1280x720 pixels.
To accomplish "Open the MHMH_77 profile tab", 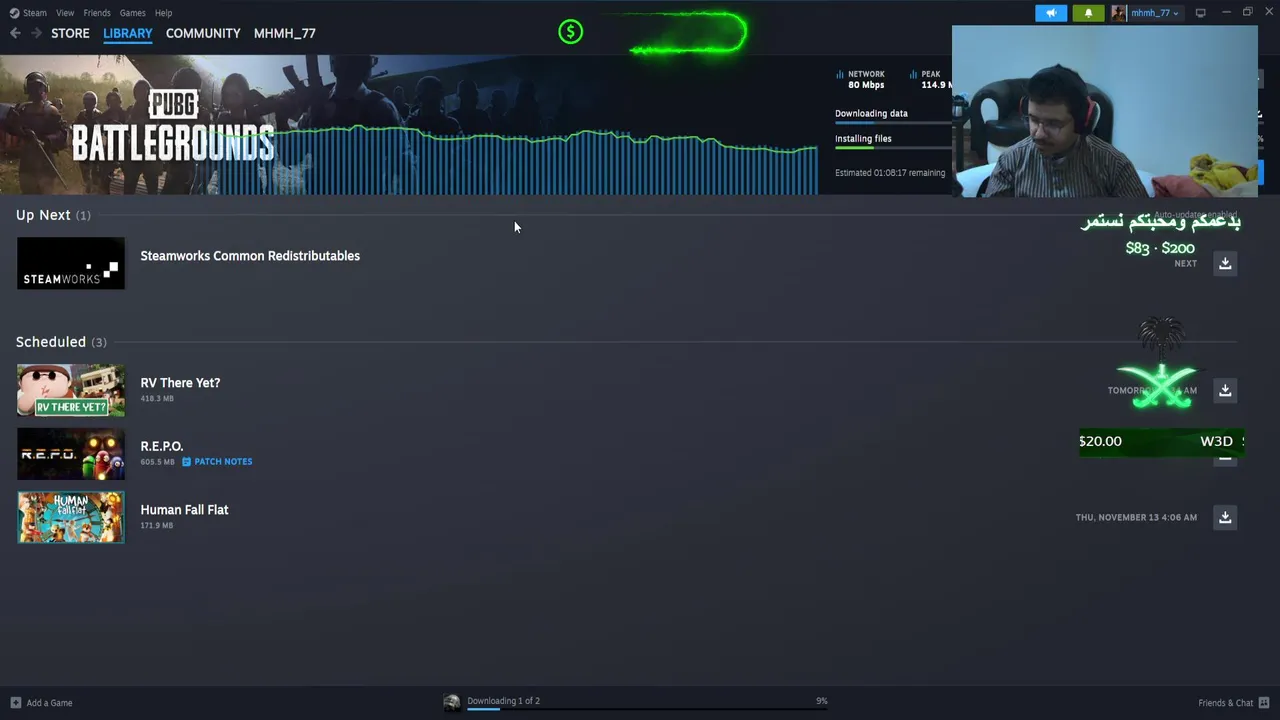I will click(284, 33).
